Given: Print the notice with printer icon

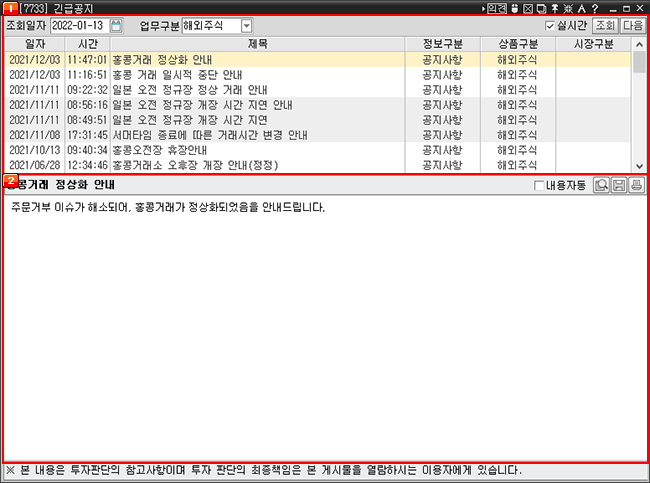Looking at the screenshot, I should 636,185.
